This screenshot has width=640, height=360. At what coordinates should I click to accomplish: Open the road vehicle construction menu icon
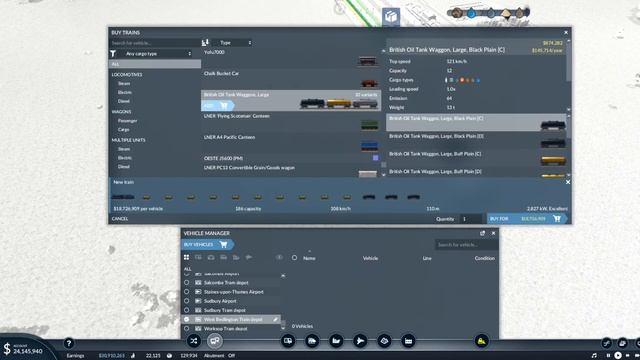(x=288, y=341)
